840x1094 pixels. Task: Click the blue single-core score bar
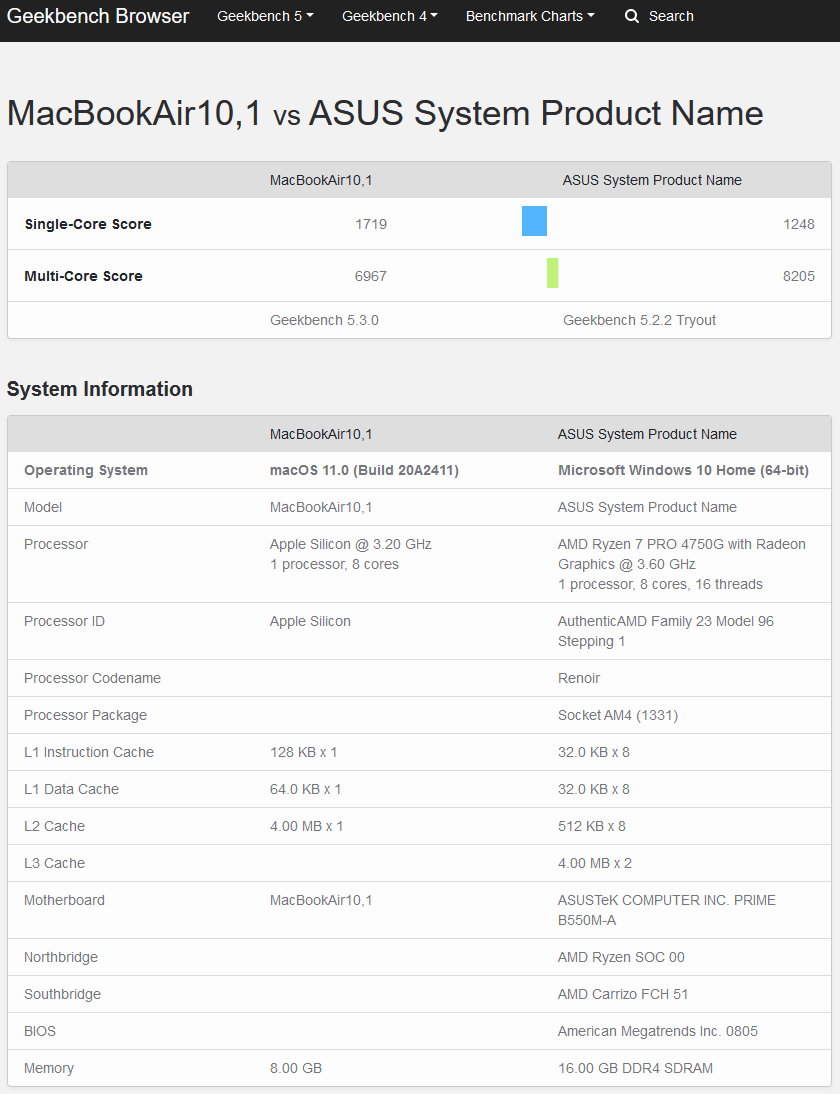tap(534, 221)
